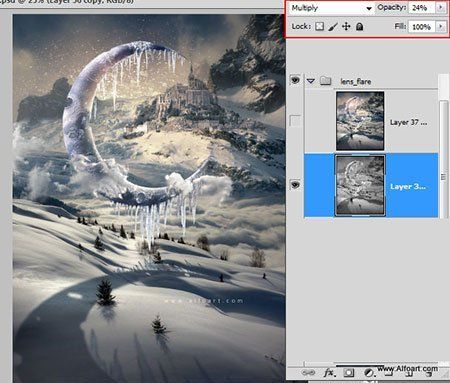Add a layer mask with the mask icon
This screenshot has height=383, width=450.
pyautogui.click(x=349, y=373)
